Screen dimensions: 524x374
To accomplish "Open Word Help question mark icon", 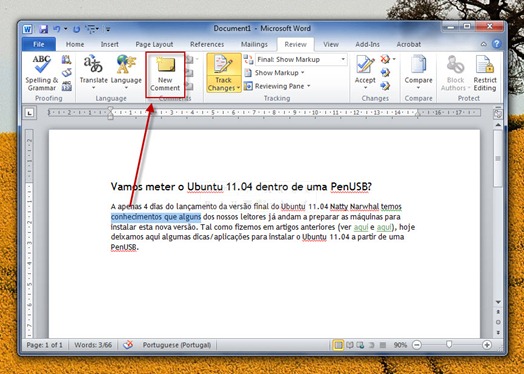I will tap(497, 44).
